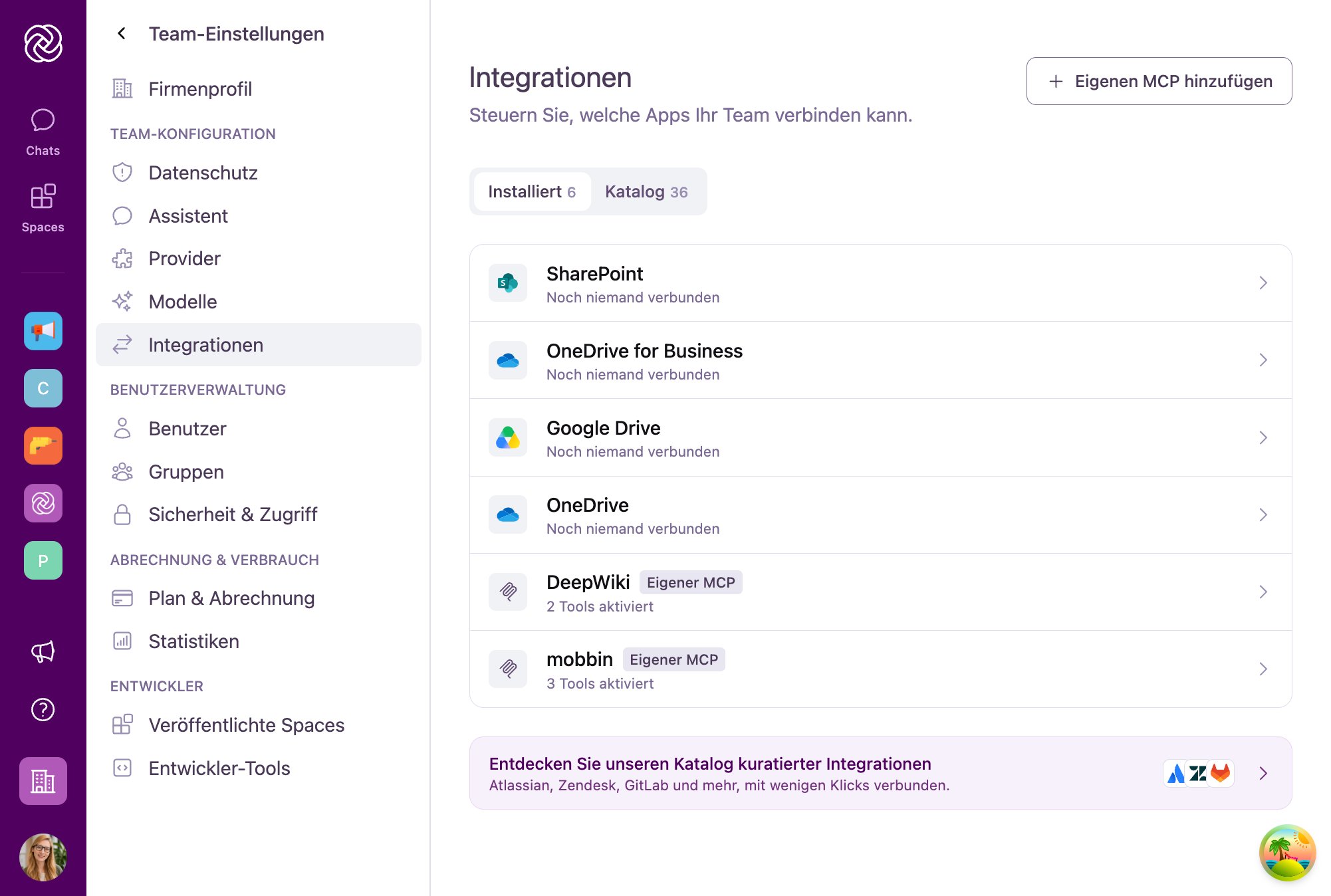Expand the mobbin row chevron
1331x896 pixels.
(x=1263, y=669)
